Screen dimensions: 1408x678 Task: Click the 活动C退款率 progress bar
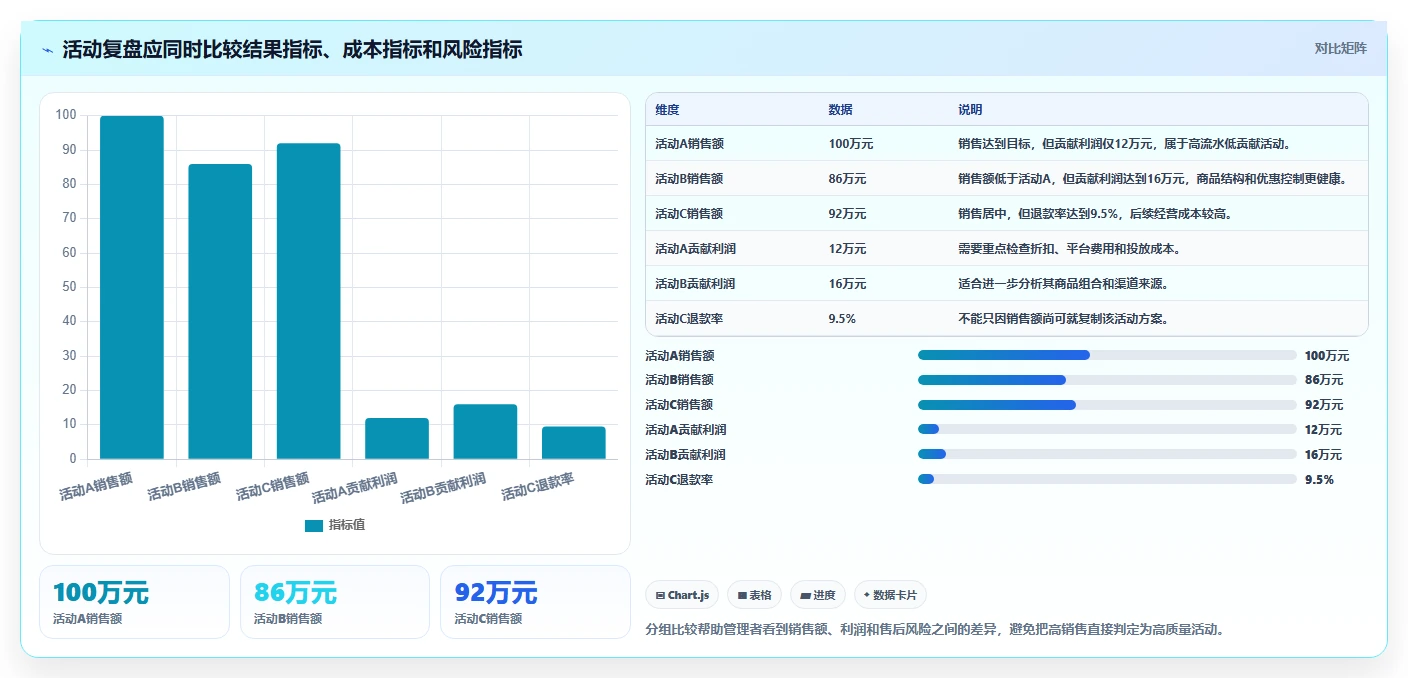(x=1107, y=479)
